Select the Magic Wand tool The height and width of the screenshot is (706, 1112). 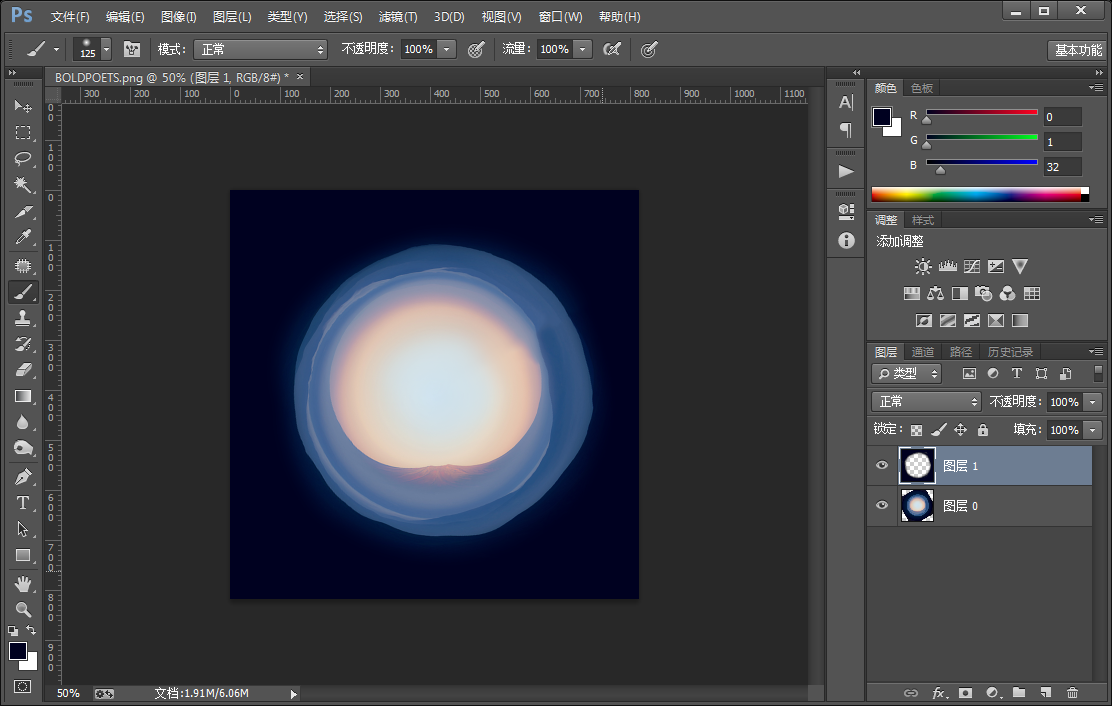coord(23,184)
